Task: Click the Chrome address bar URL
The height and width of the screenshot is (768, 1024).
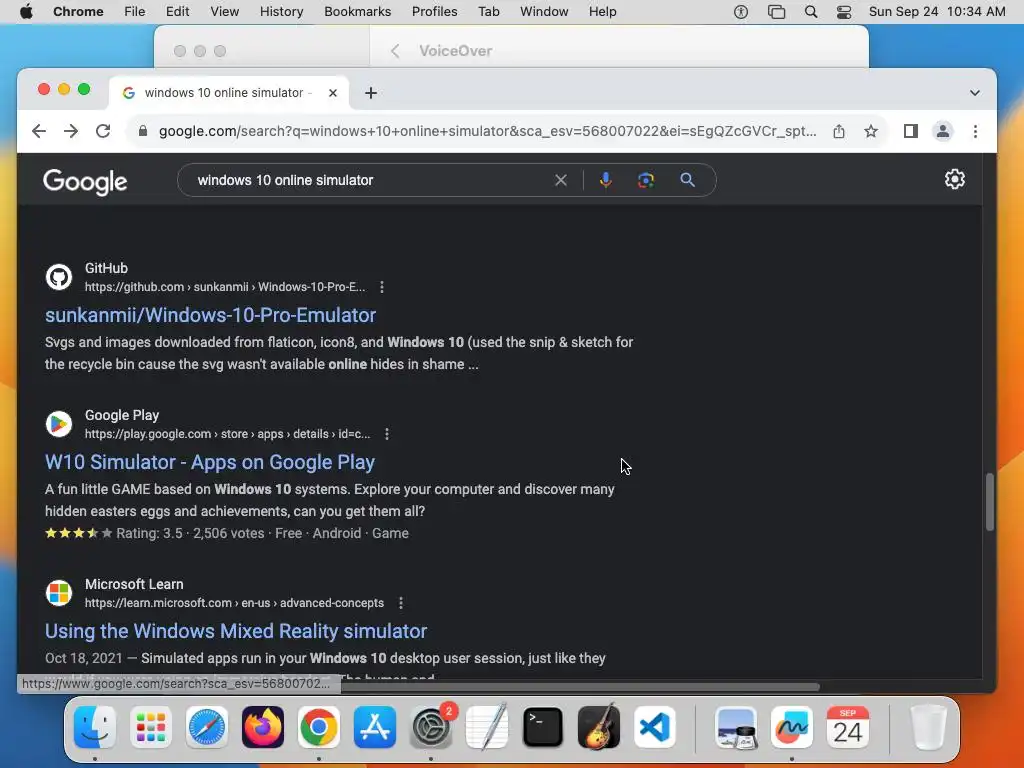Action: (487, 131)
